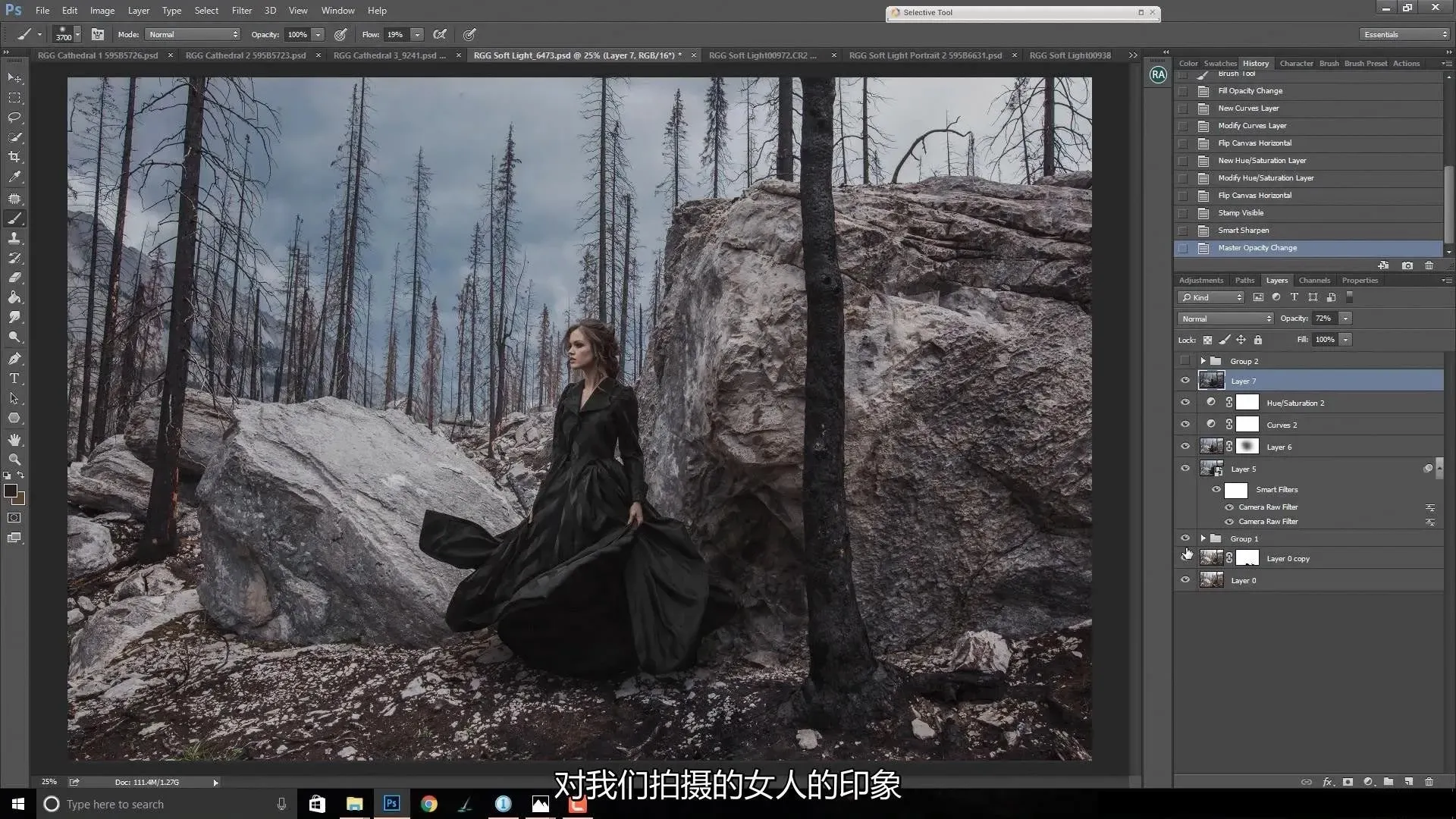Create new snapshot from History panel
The image size is (1456, 819).
point(1407,265)
